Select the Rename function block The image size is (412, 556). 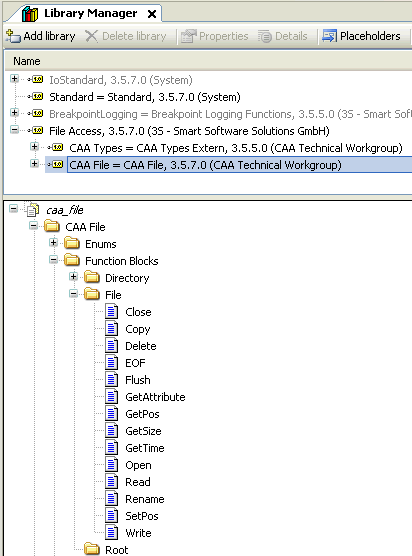pos(145,499)
